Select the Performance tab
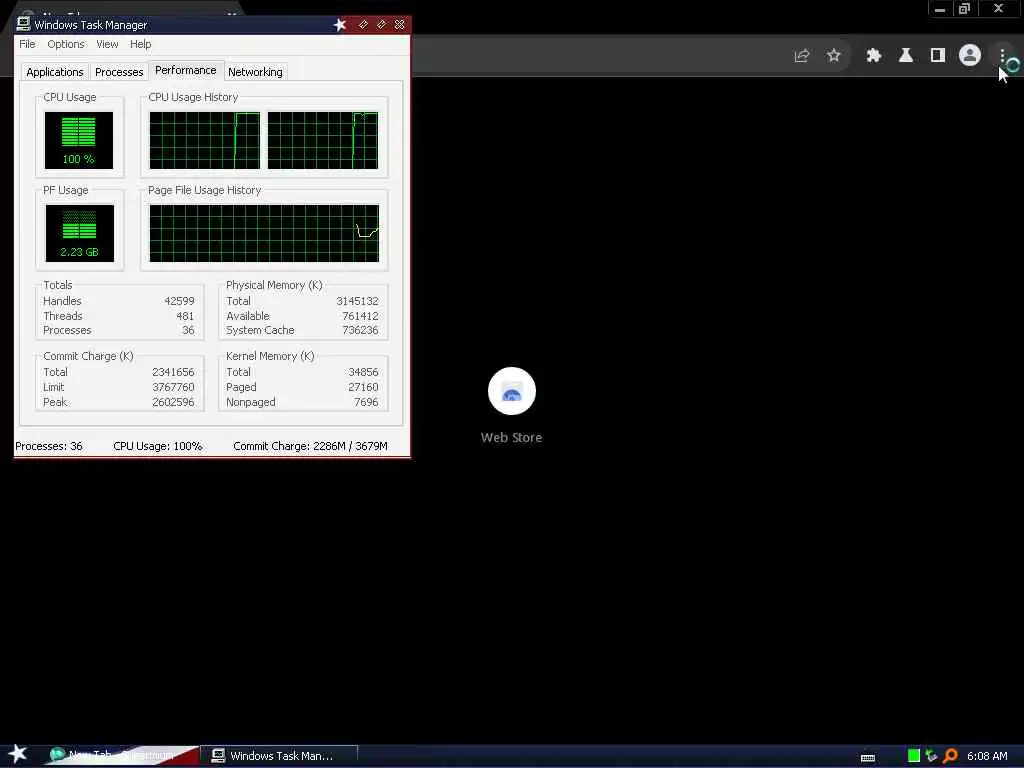The height and width of the screenshot is (768, 1024). [x=185, y=70]
